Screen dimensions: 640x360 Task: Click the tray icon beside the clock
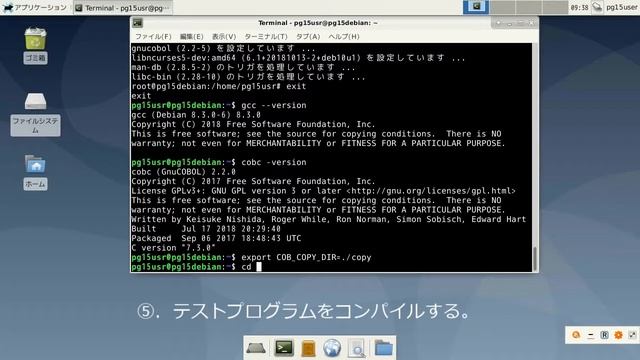[x=597, y=7]
